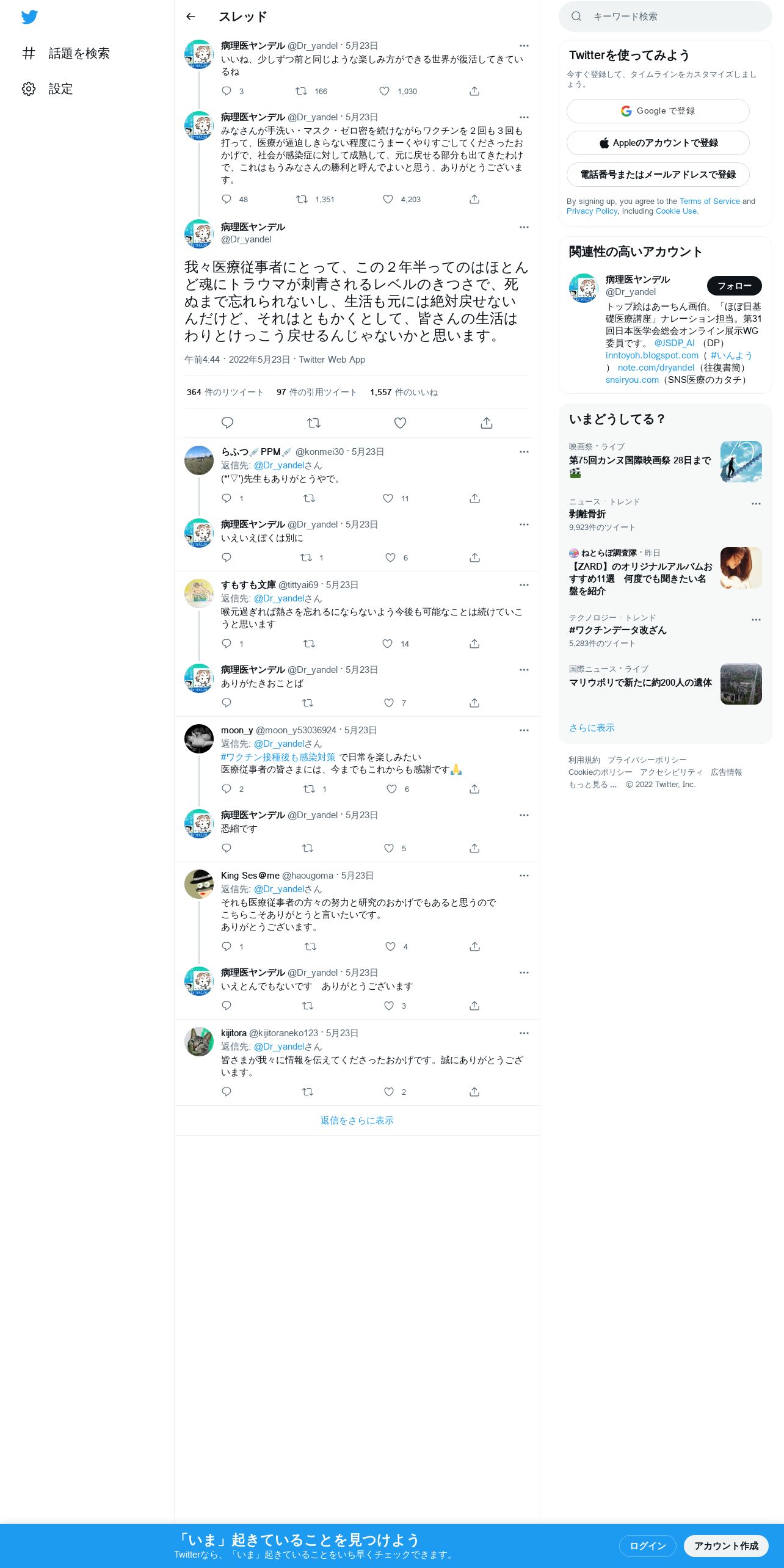Follow 病理医ヤンデル with the フォロー button
The height and width of the screenshot is (1568, 784).
tap(734, 286)
